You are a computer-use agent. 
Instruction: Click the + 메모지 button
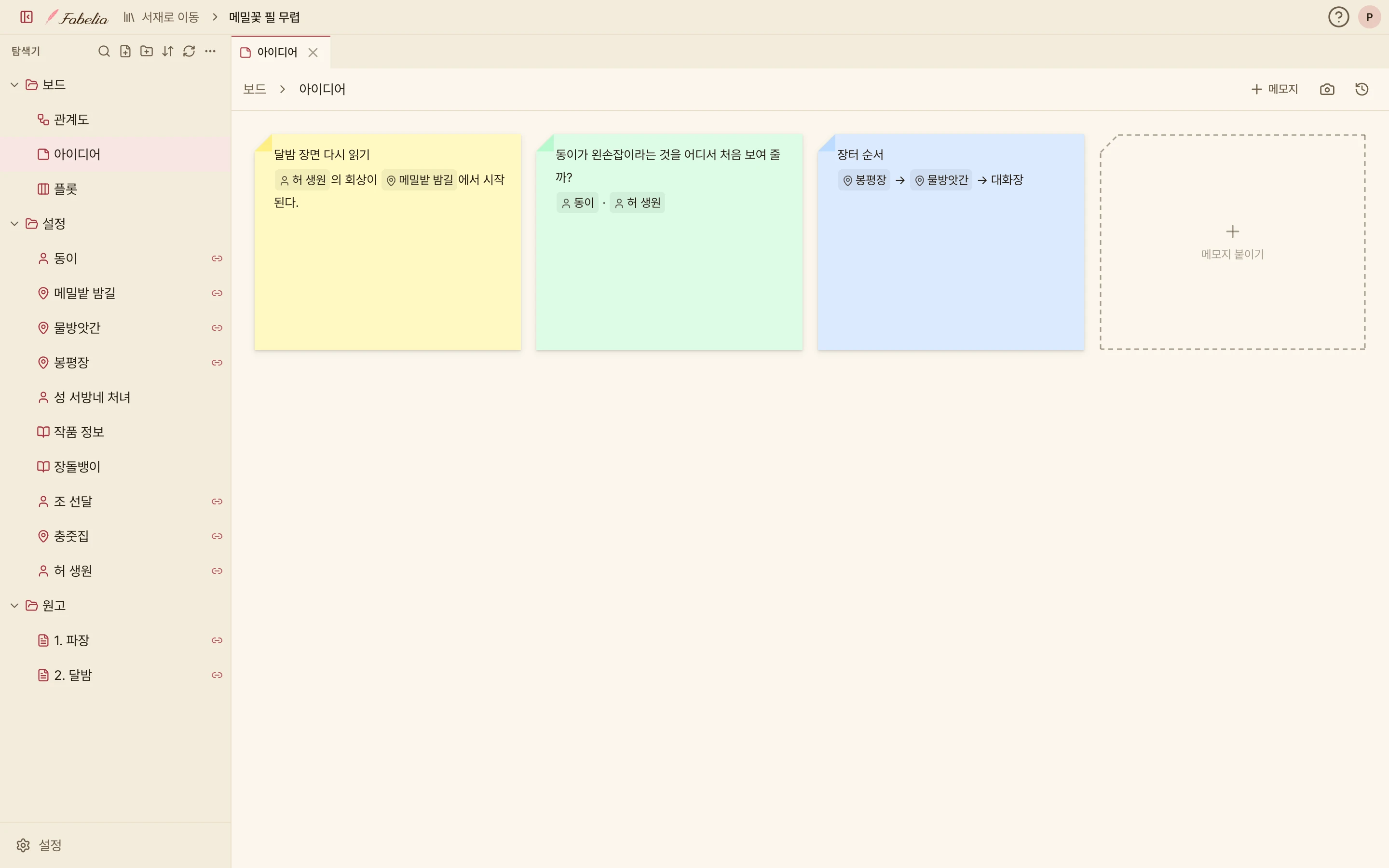(x=1274, y=89)
